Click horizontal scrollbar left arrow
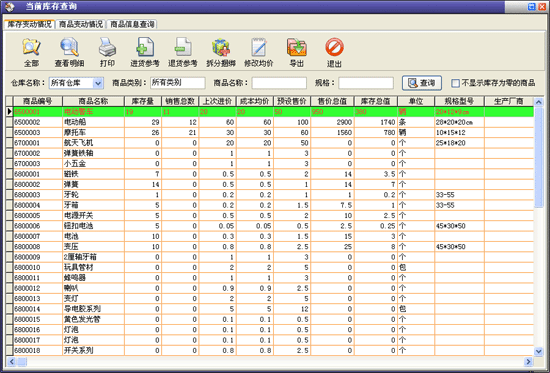 (x=11, y=361)
